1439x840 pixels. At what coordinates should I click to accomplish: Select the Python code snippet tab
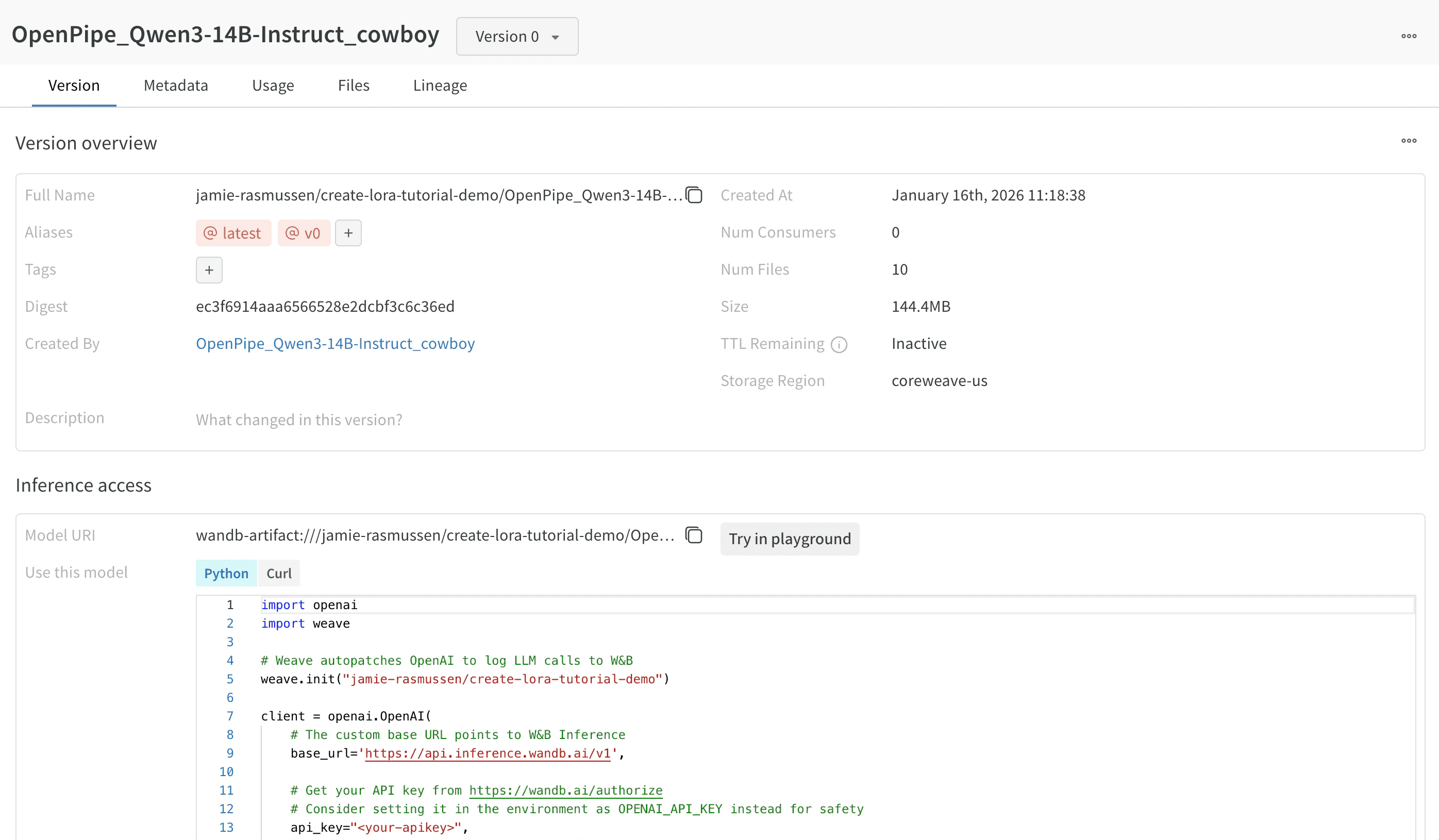226,574
